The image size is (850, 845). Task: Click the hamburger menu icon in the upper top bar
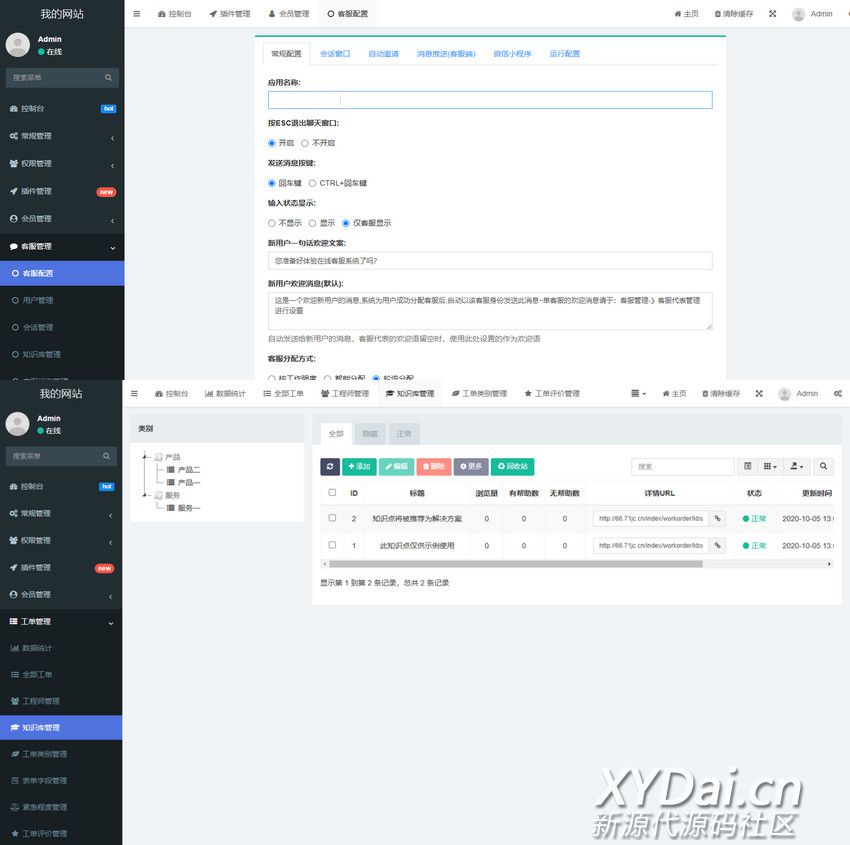click(137, 14)
